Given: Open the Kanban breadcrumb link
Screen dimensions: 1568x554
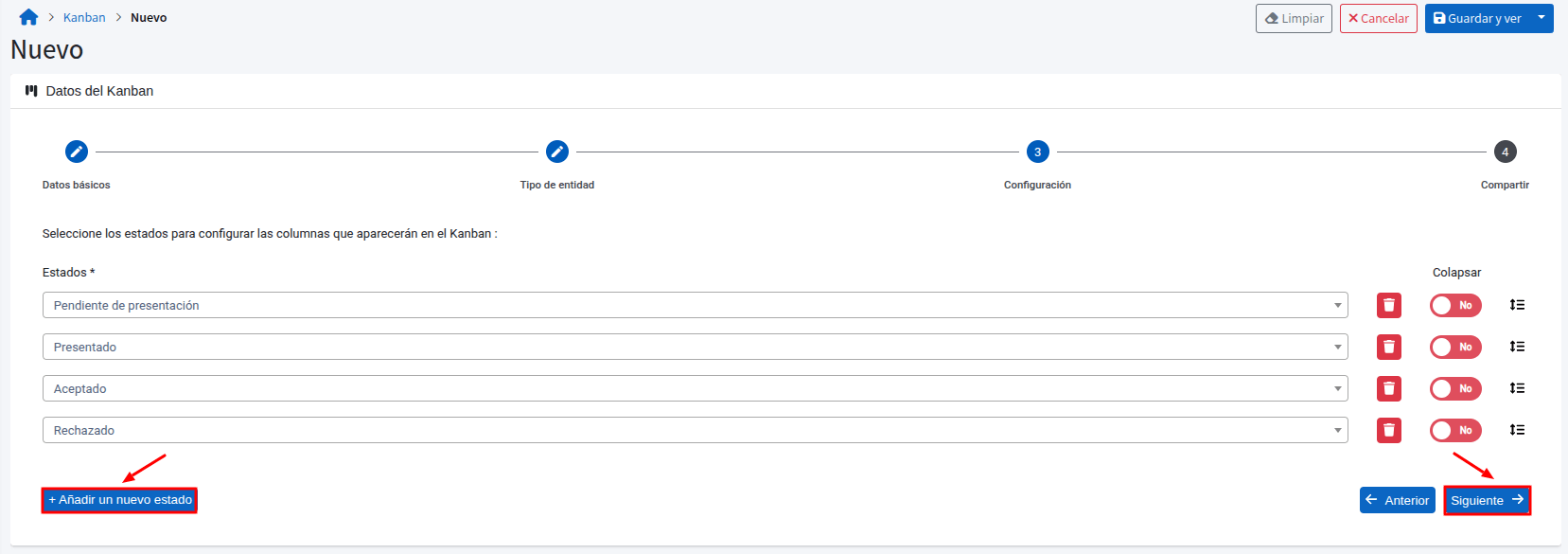Looking at the screenshot, I should (84, 18).
